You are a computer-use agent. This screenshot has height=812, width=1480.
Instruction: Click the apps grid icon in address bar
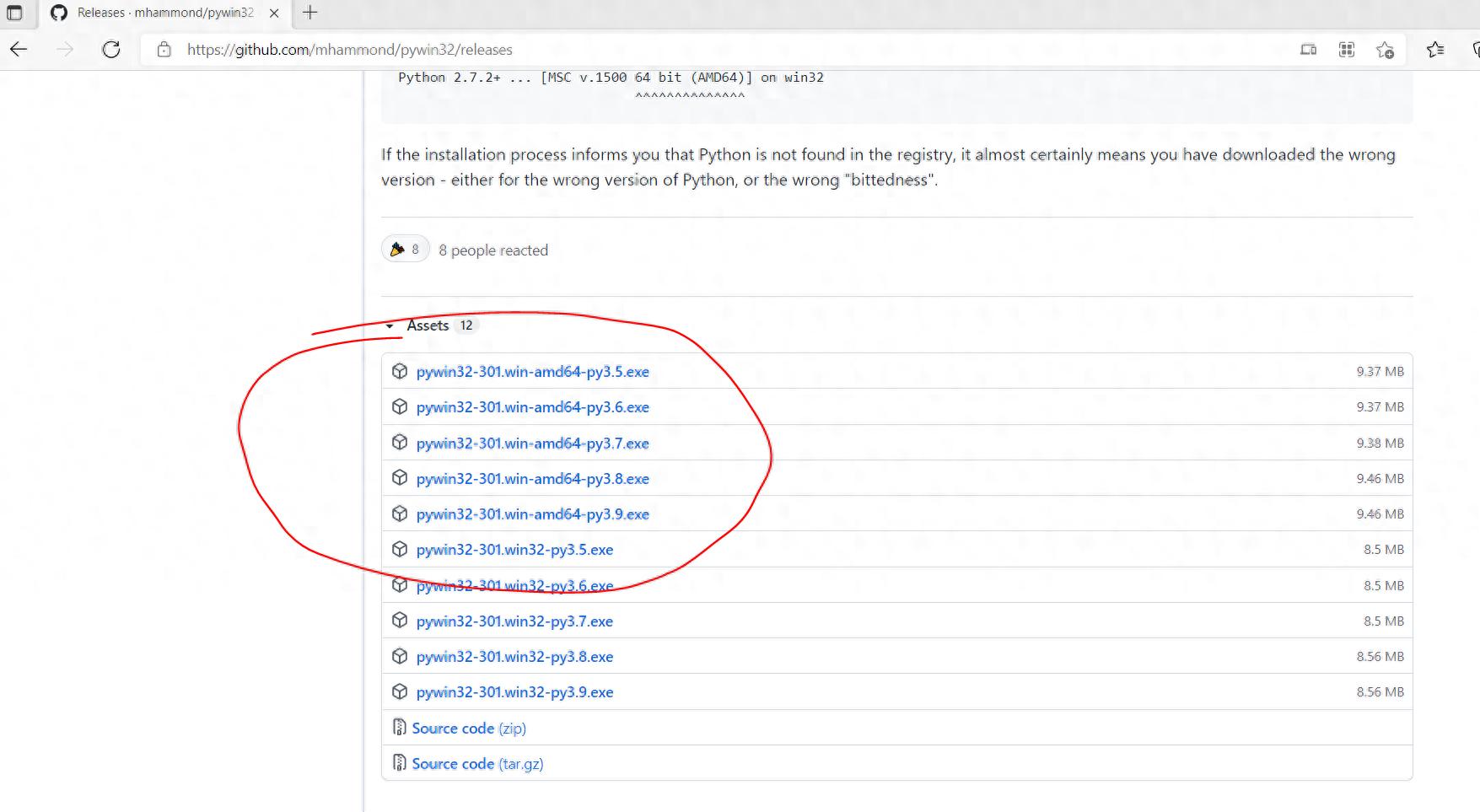(1347, 50)
